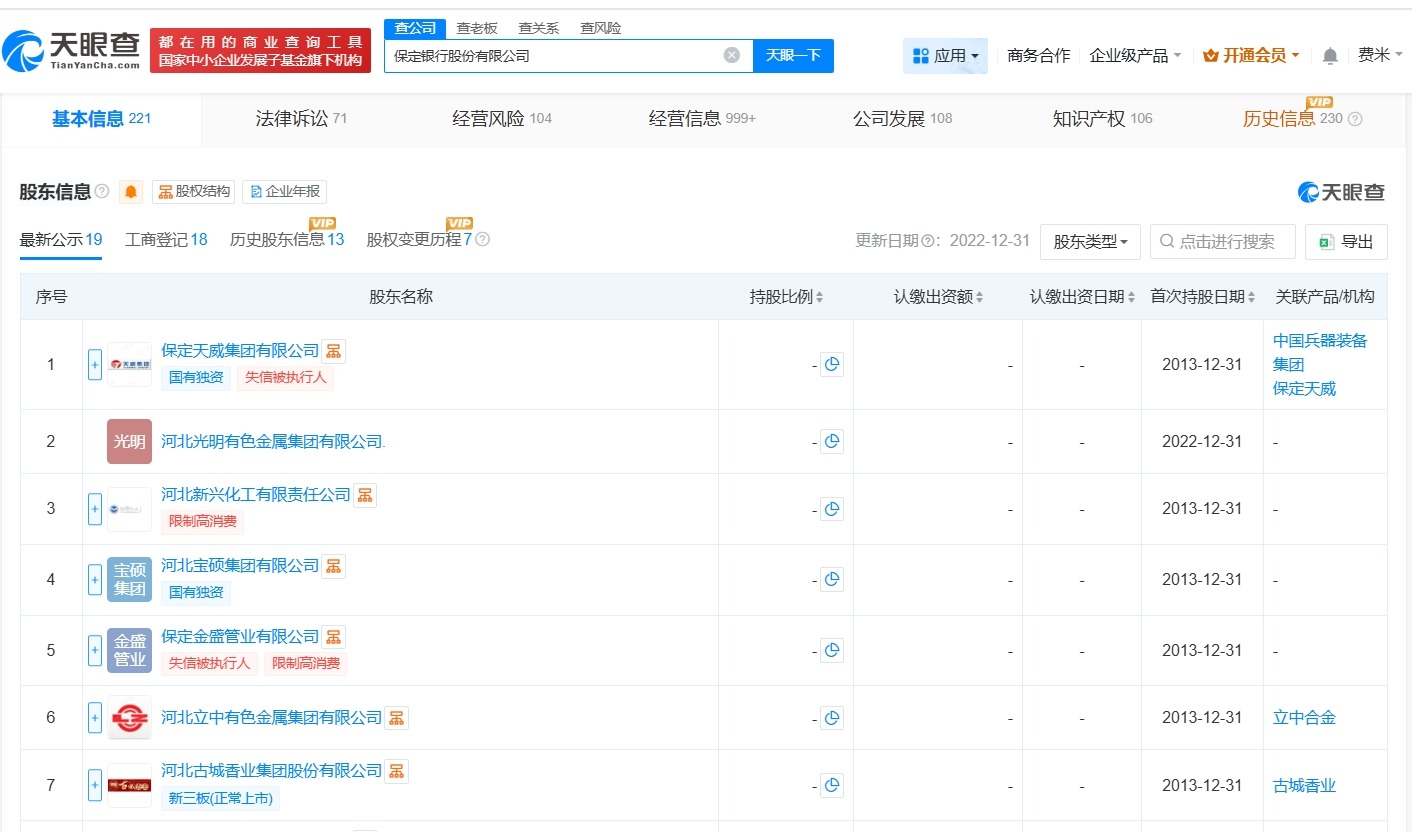
Task: Open the 立中合金 related product link
Action: pos(1304,718)
